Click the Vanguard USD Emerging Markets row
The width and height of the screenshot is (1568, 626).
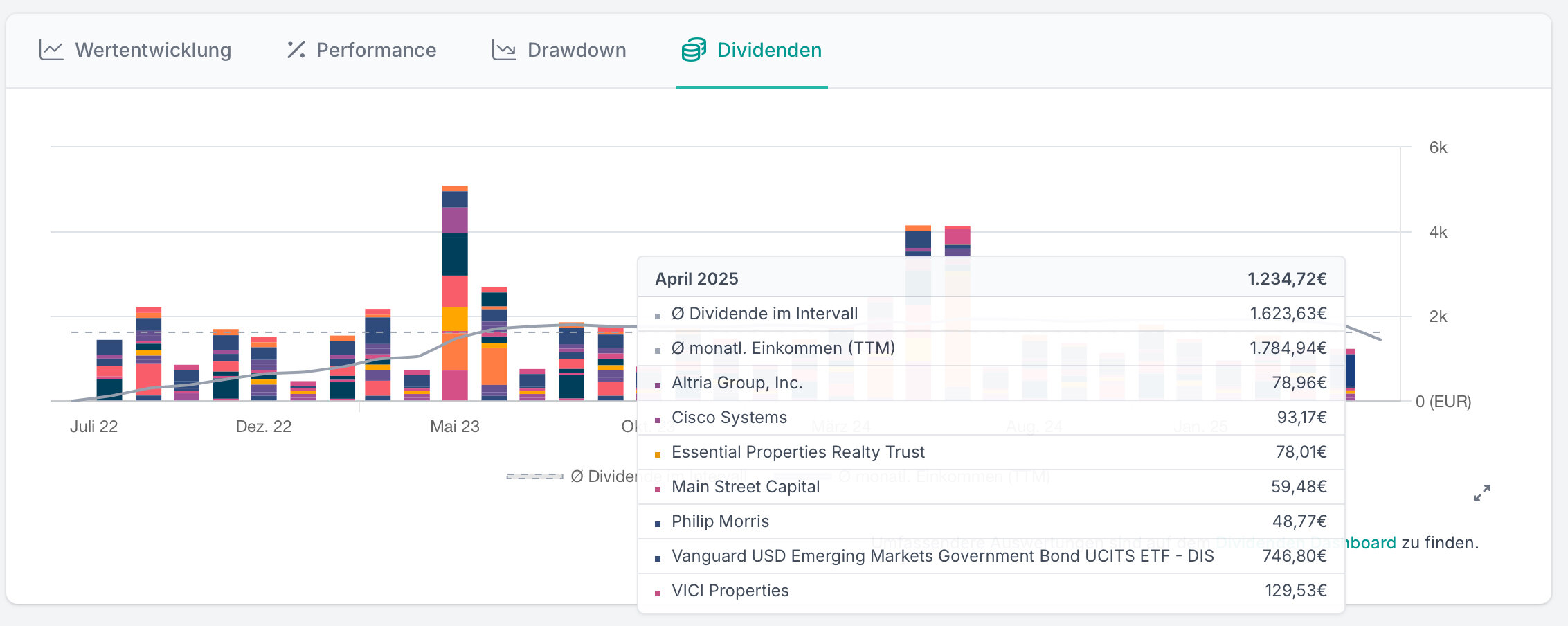click(x=942, y=556)
